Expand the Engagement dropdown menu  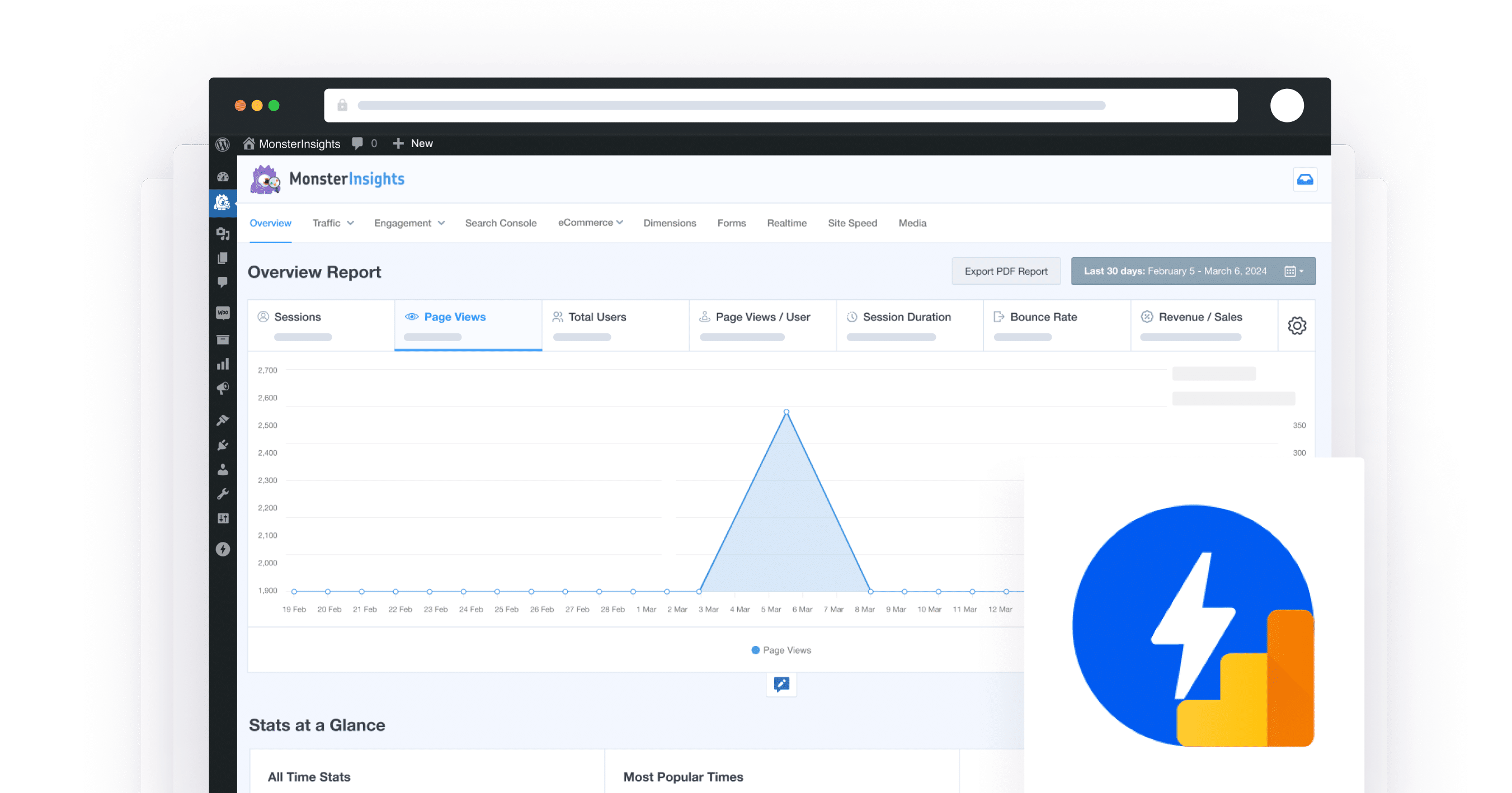point(409,223)
